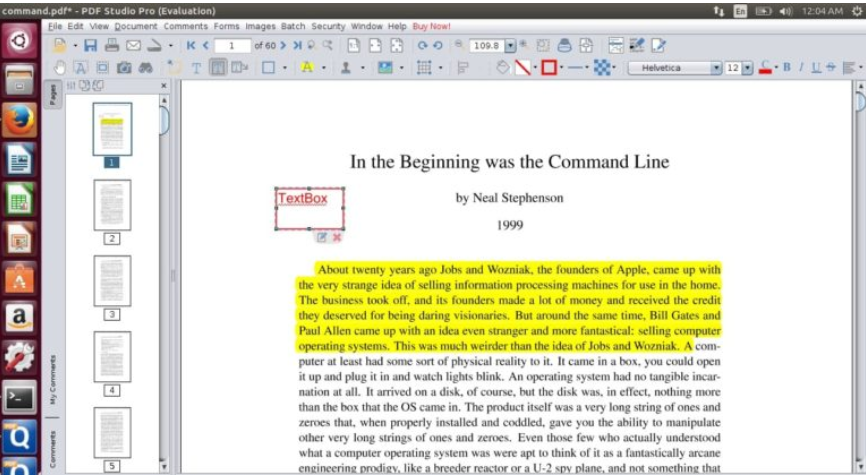
Task: Click the scanner icon in the toolbar
Action: click(154, 45)
